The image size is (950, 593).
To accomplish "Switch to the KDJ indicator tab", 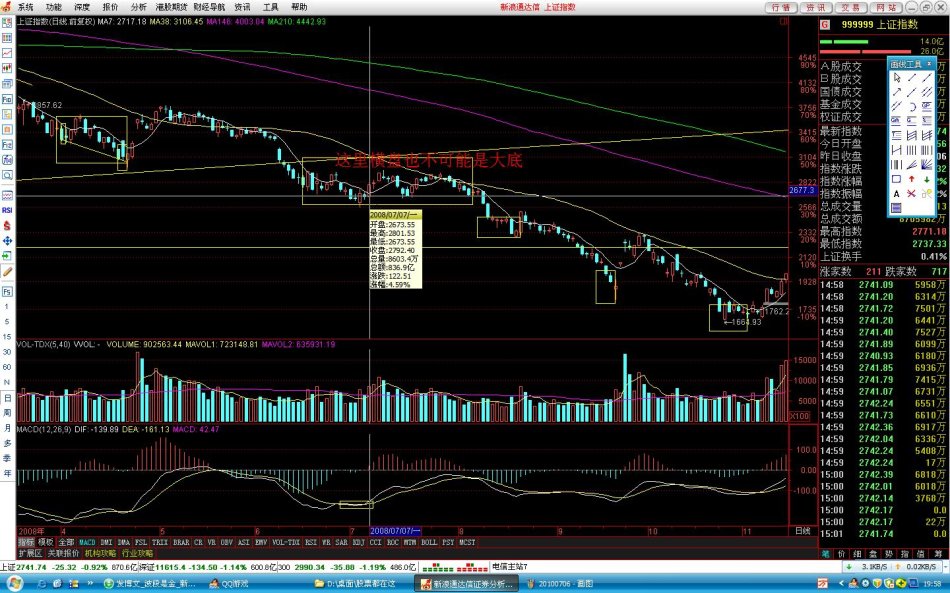I will coord(358,542).
